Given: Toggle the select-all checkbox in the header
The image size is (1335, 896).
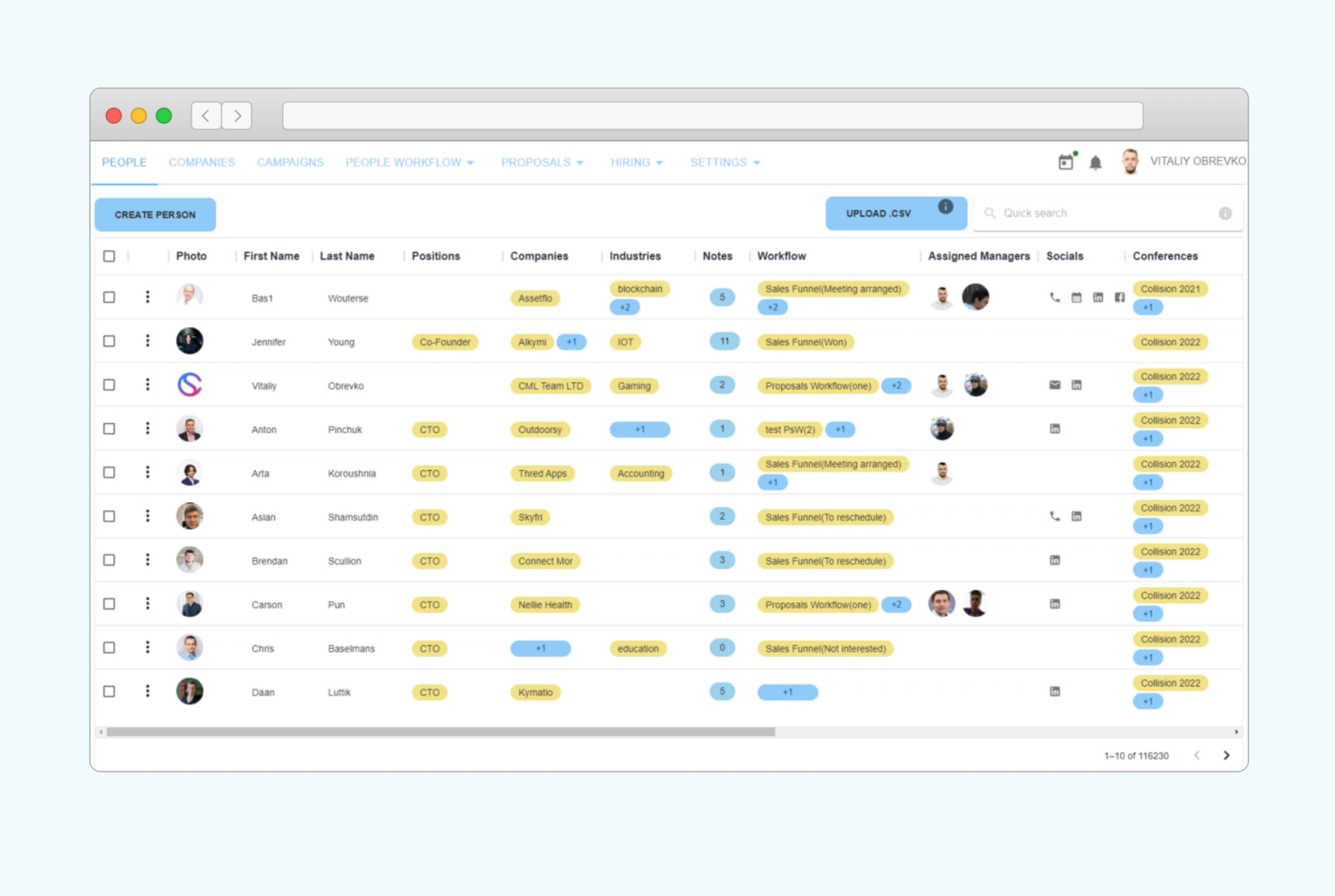Looking at the screenshot, I should coord(109,256).
